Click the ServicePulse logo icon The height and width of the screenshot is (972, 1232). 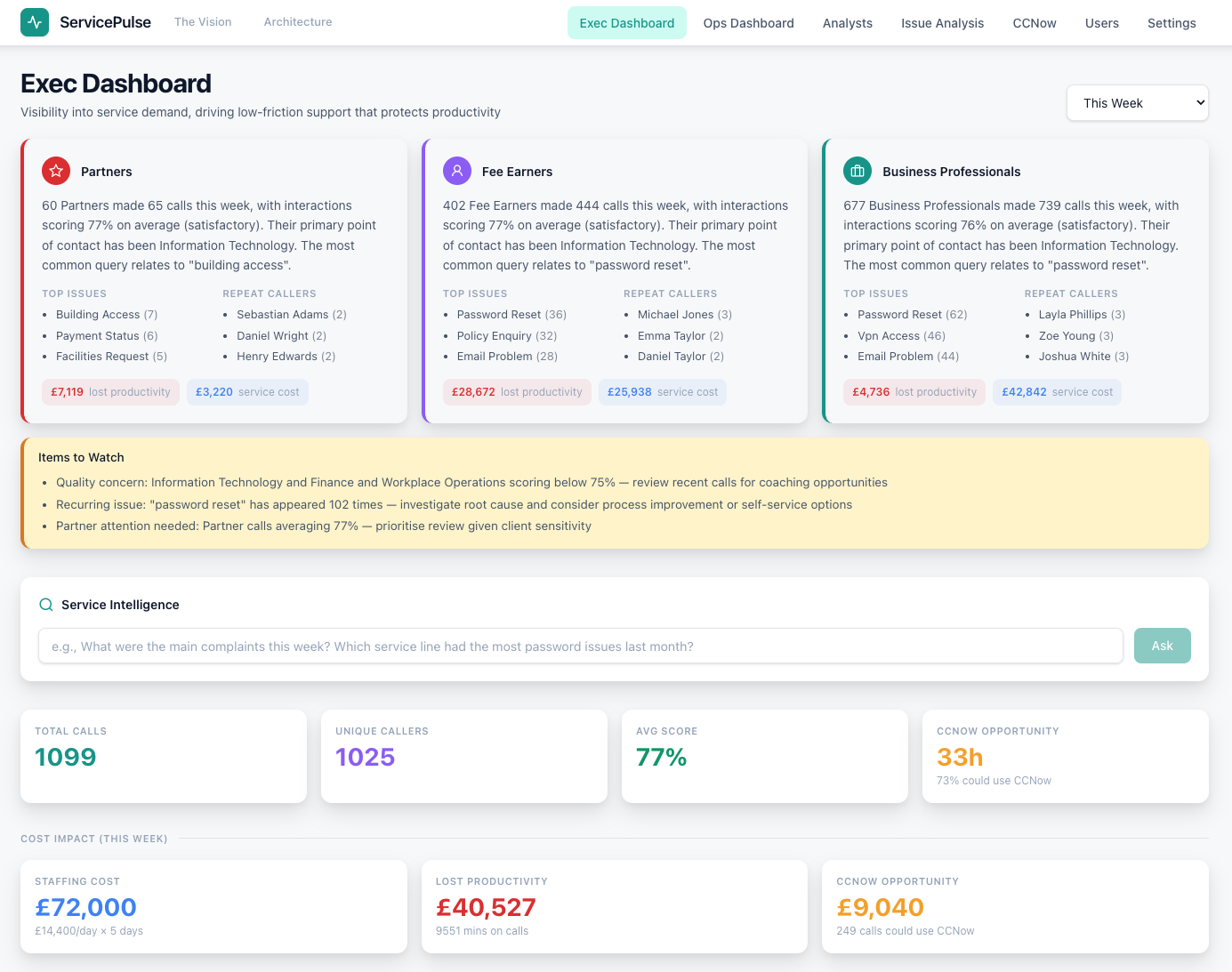pos(35,22)
